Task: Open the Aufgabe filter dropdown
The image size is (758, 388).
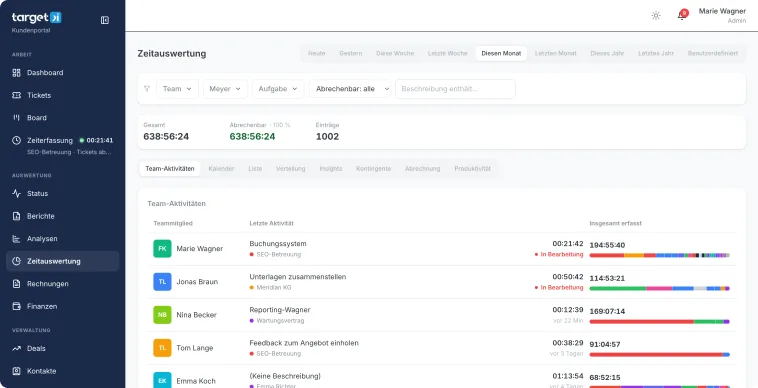Action: coord(278,89)
